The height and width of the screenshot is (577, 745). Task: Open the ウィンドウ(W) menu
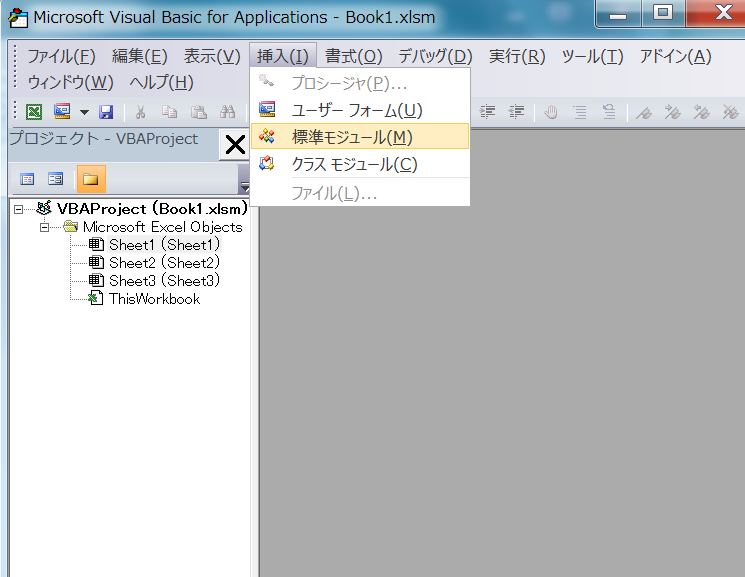tap(70, 83)
